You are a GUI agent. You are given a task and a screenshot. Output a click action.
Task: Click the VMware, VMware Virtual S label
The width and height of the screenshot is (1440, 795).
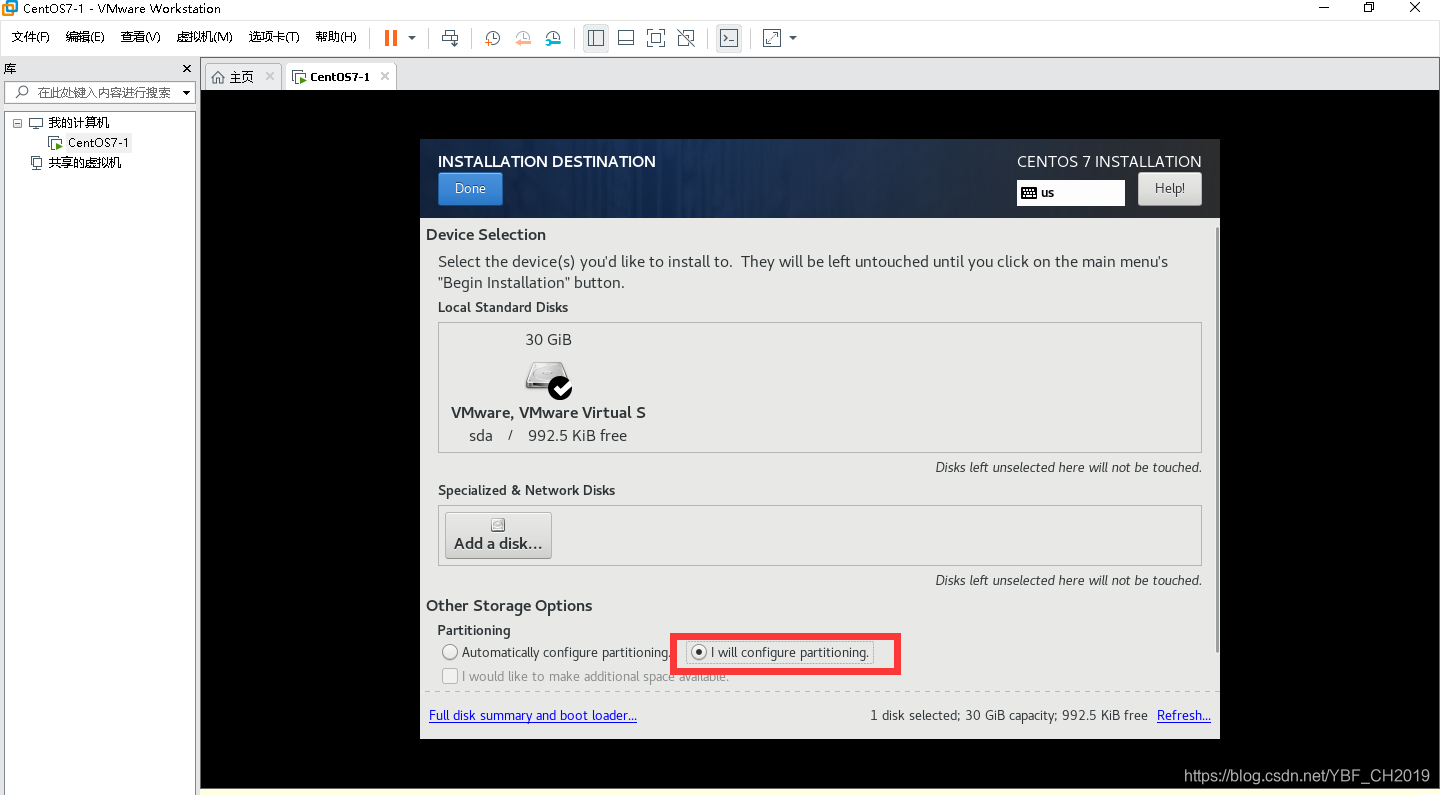[x=548, y=412]
